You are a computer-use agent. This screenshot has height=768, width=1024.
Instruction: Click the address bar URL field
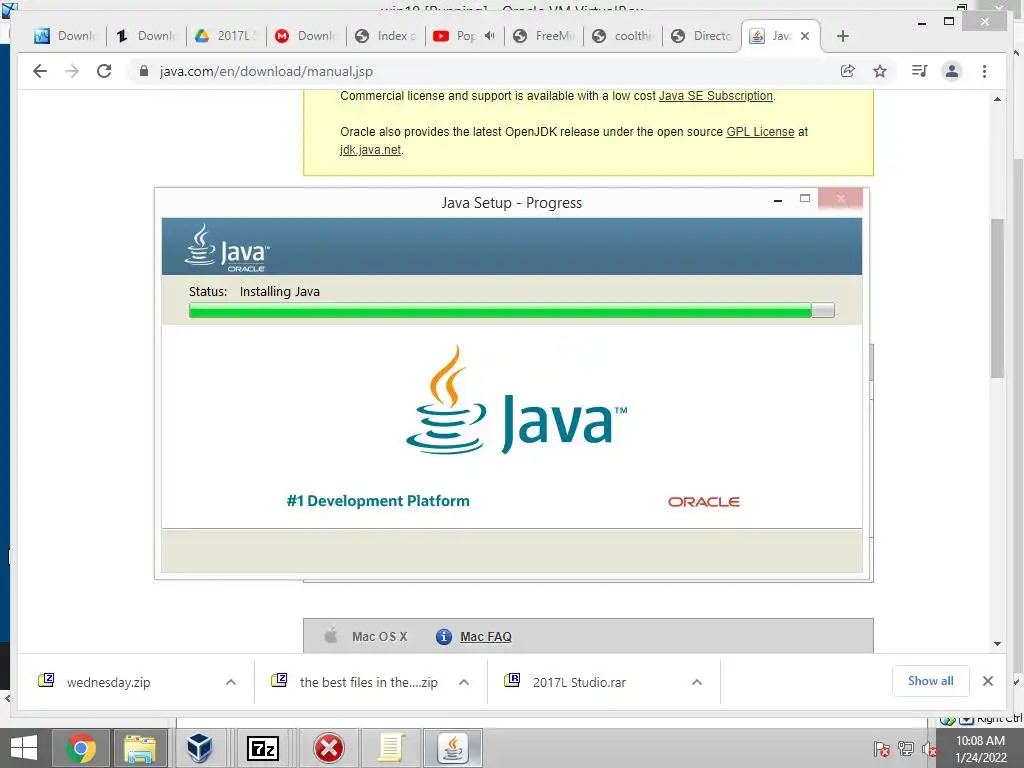483,71
